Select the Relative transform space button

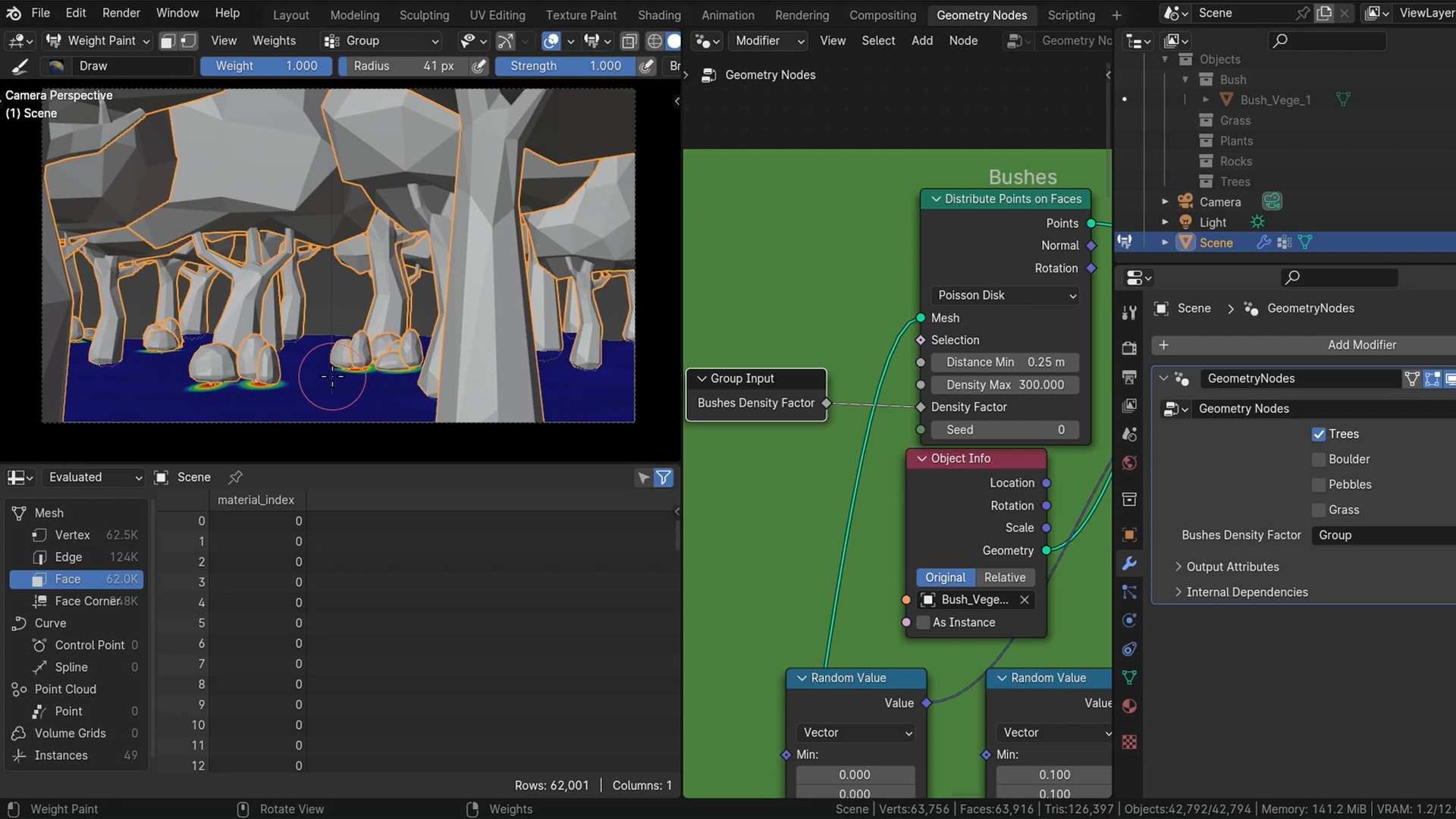pyautogui.click(x=1005, y=578)
